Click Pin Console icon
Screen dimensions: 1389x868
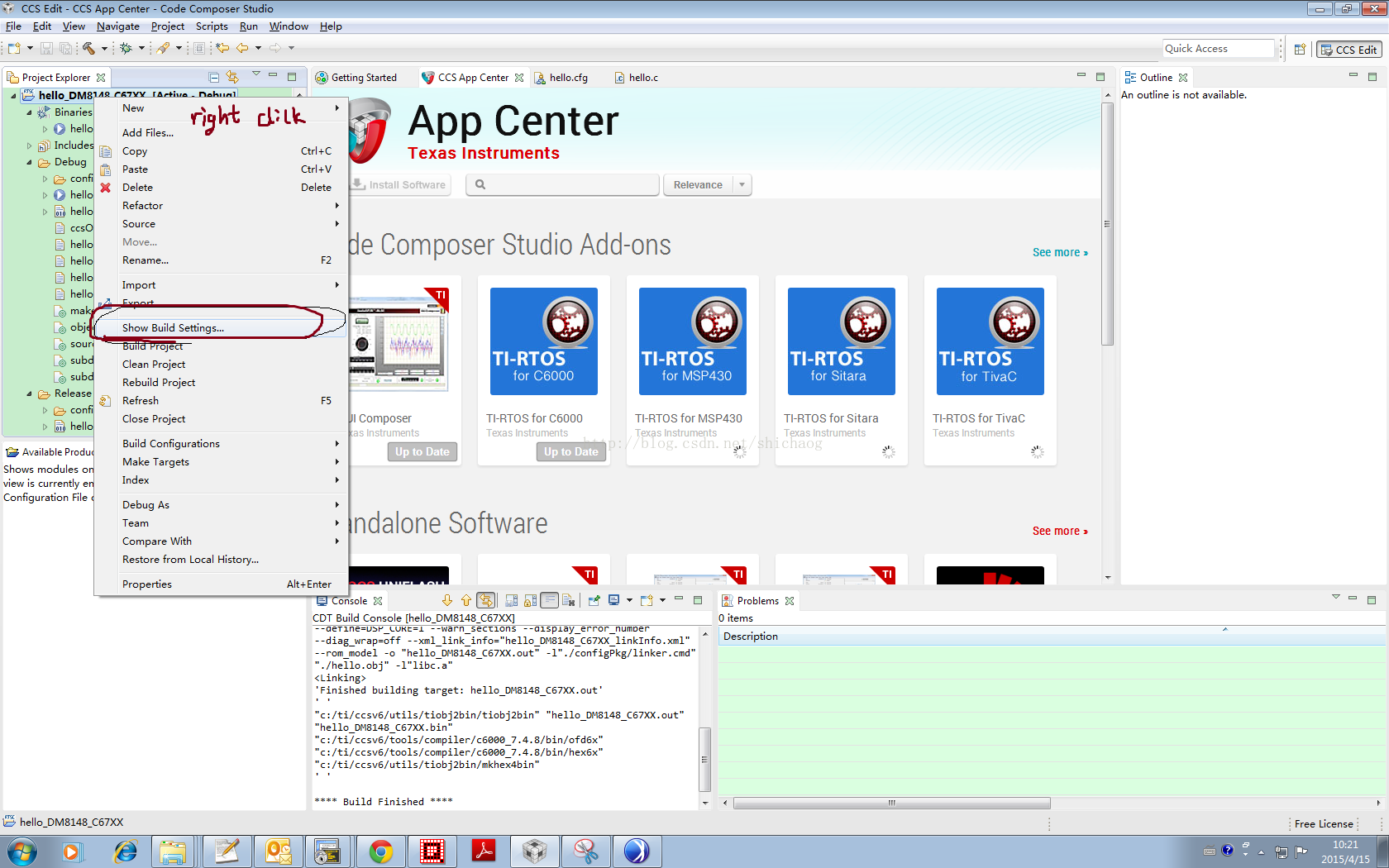[x=594, y=600]
